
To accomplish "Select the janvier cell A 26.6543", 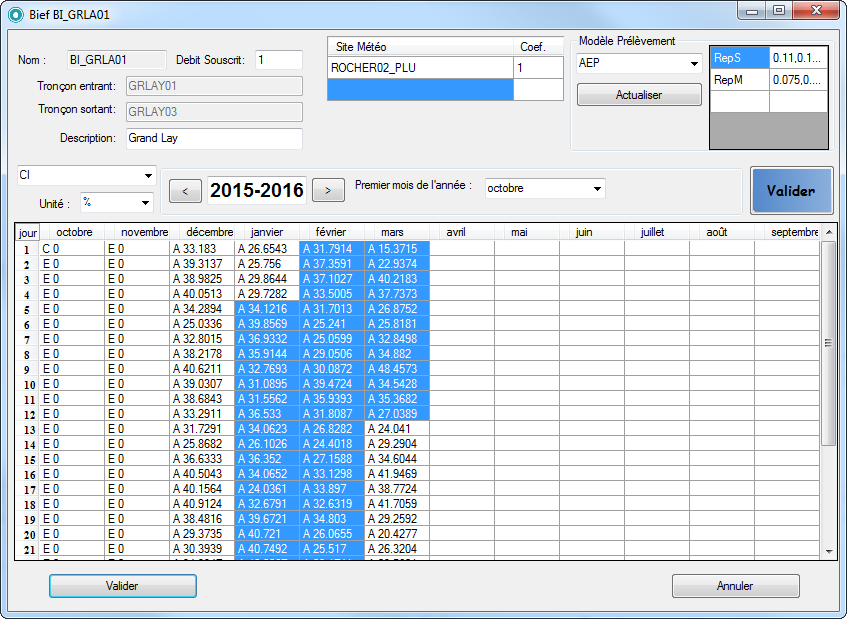I will pos(267,248).
